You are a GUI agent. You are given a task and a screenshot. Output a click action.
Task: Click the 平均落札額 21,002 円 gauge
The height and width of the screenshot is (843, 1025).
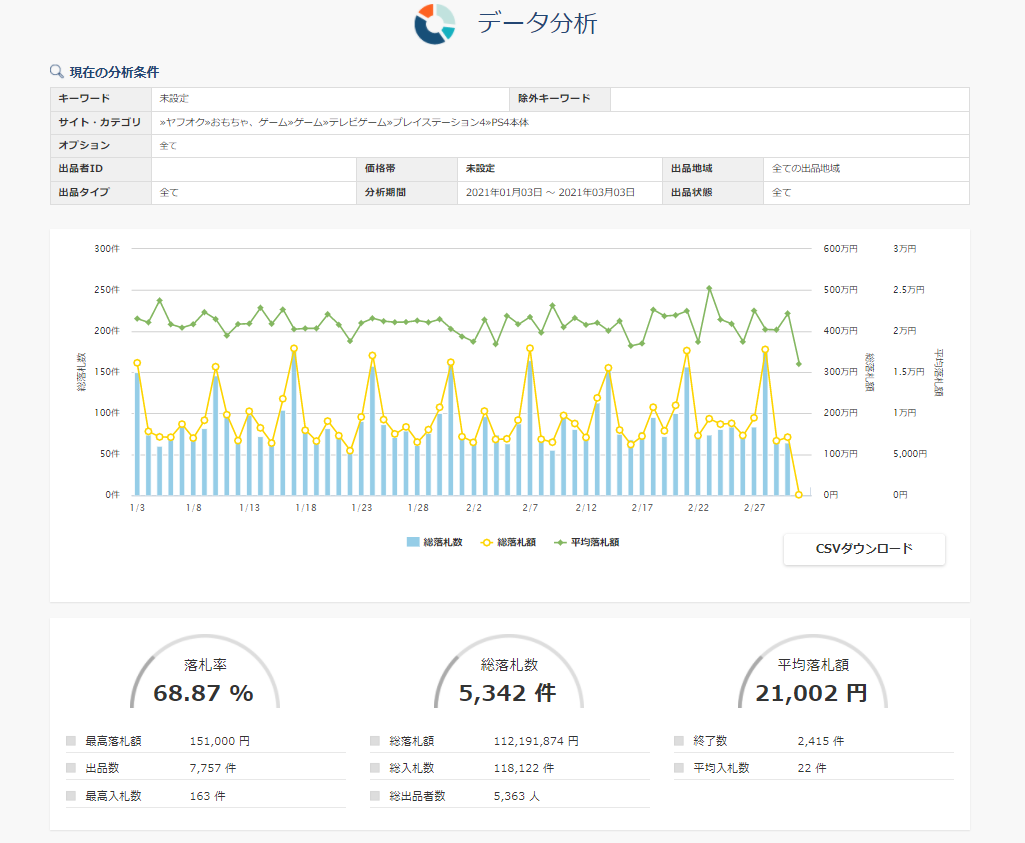coord(812,680)
